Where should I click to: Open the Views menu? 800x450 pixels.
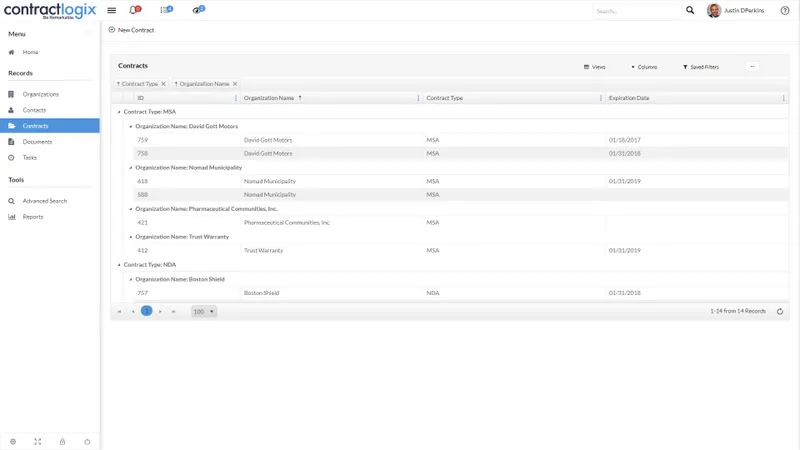595,67
